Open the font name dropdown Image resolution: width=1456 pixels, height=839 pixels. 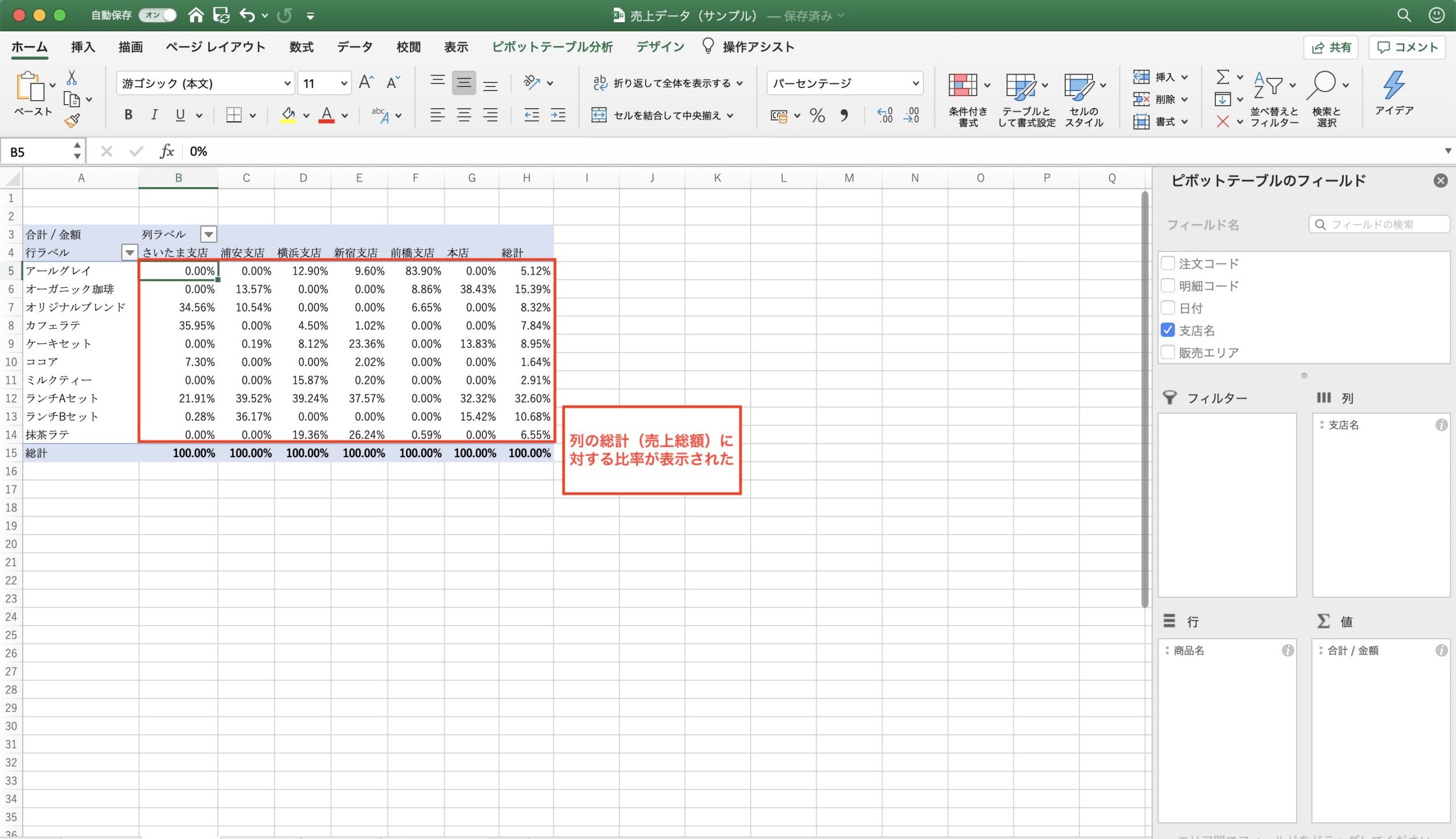[x=287, y=84]
